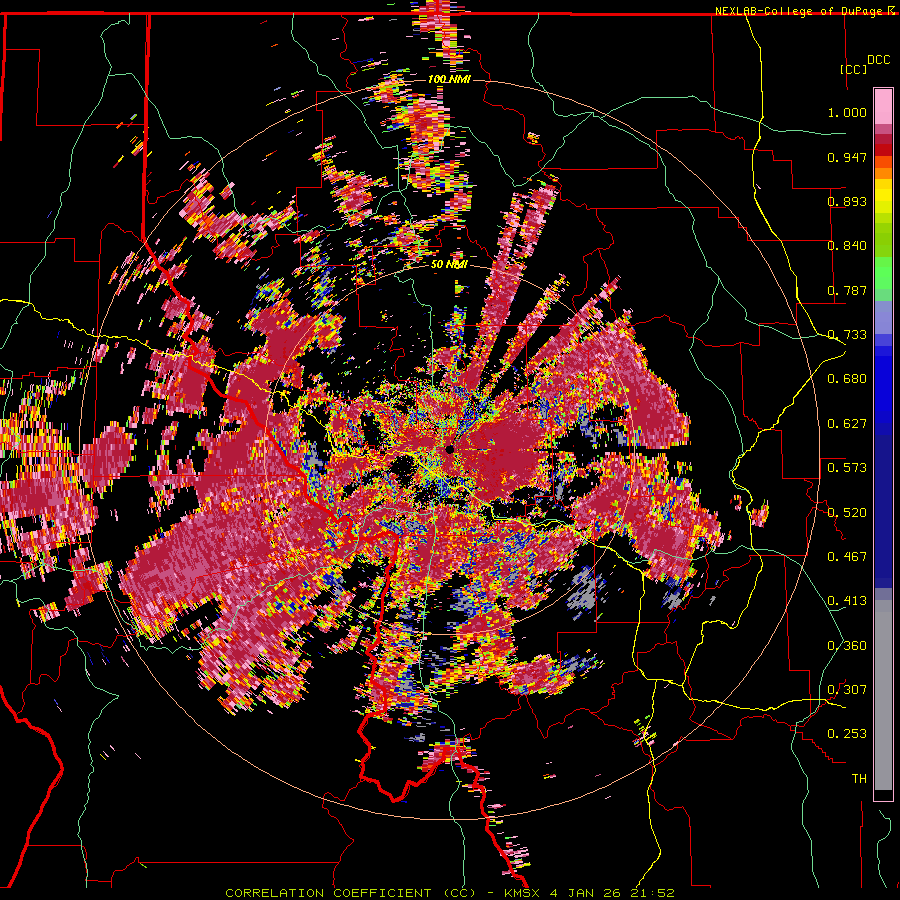This screenshot has height=900, width=900.
Task: Click the 0.520 legend value
Action: (x=847, y=513)
